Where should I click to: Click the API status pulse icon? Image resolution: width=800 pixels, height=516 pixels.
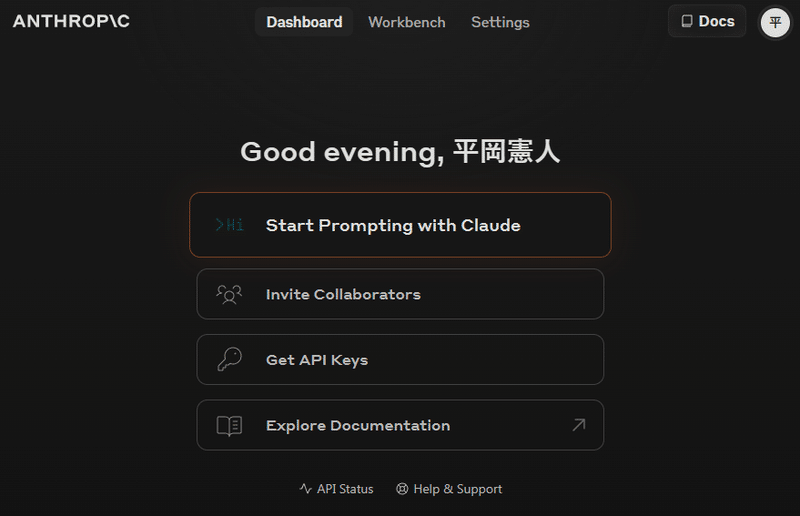[306, 489]
